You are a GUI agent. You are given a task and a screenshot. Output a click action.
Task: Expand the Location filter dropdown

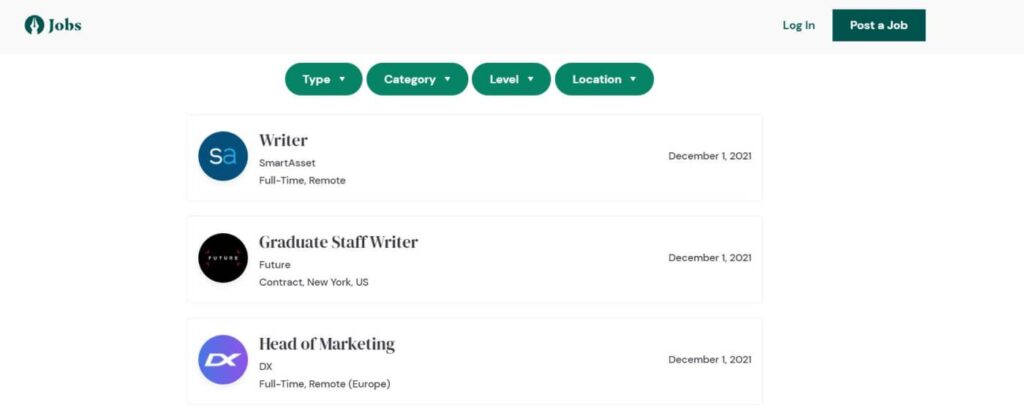point(604,79)
